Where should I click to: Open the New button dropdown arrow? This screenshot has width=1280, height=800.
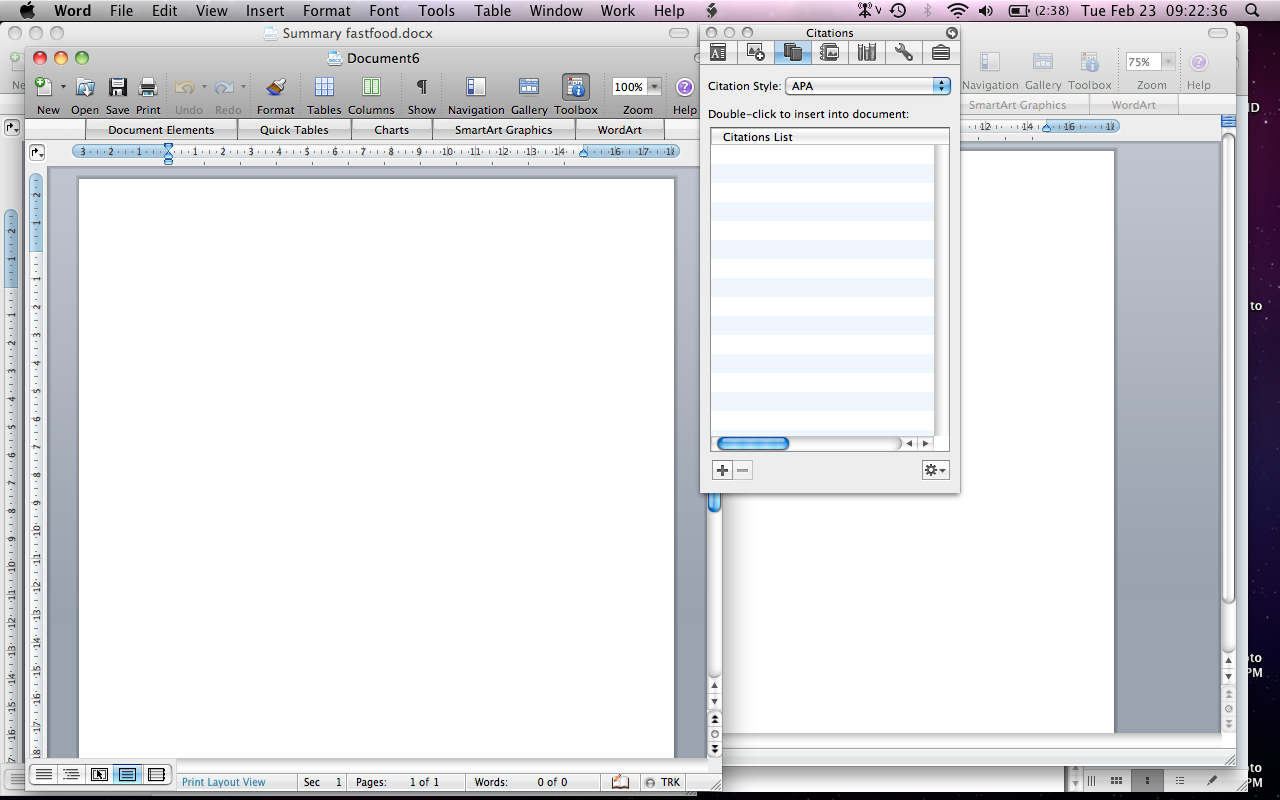[x=63, y=87]
